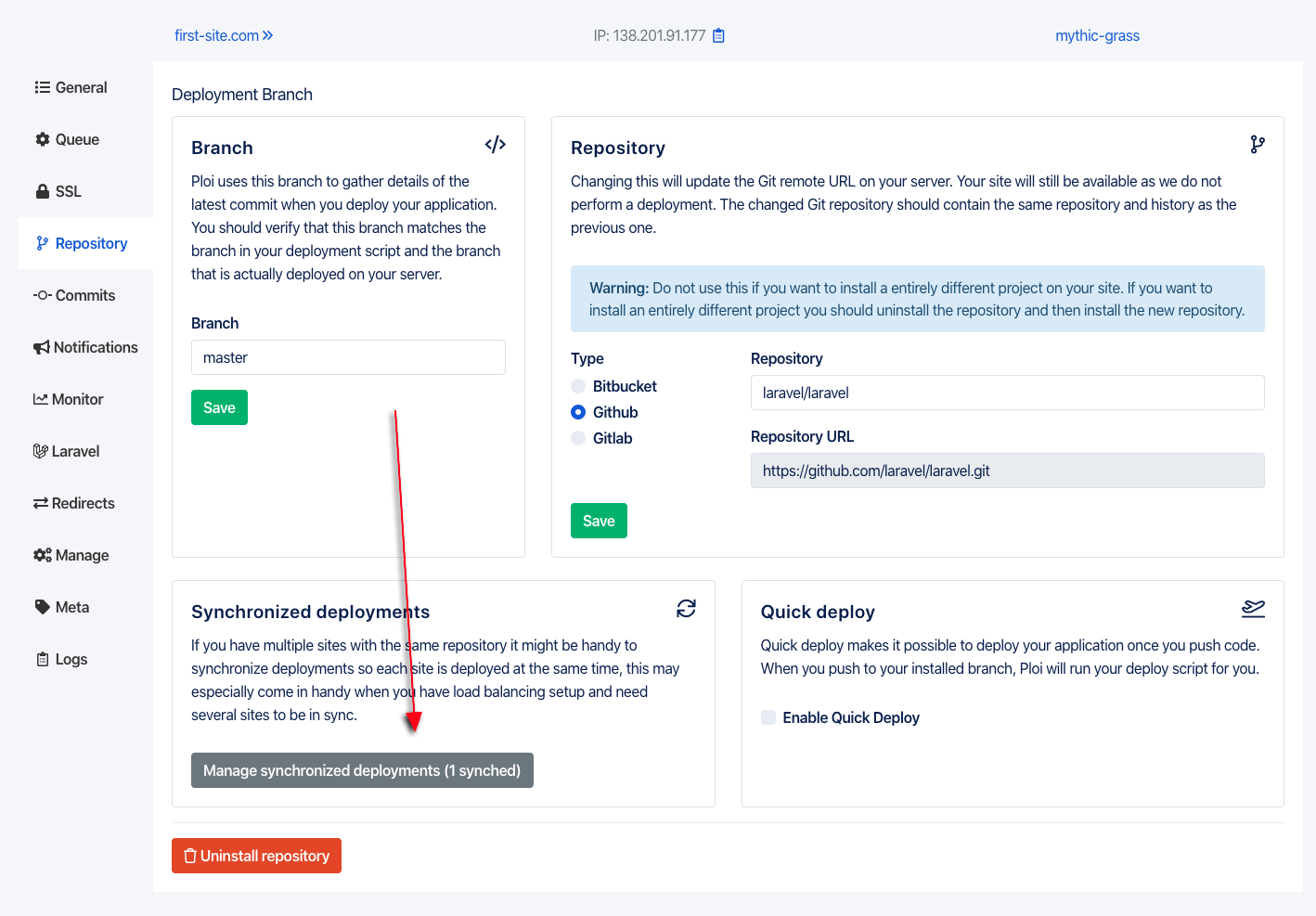This screenshot has width=1316, height=916.
Task: Open the first-site.com link
Action: pyautogui.click(x=216, y=35)
